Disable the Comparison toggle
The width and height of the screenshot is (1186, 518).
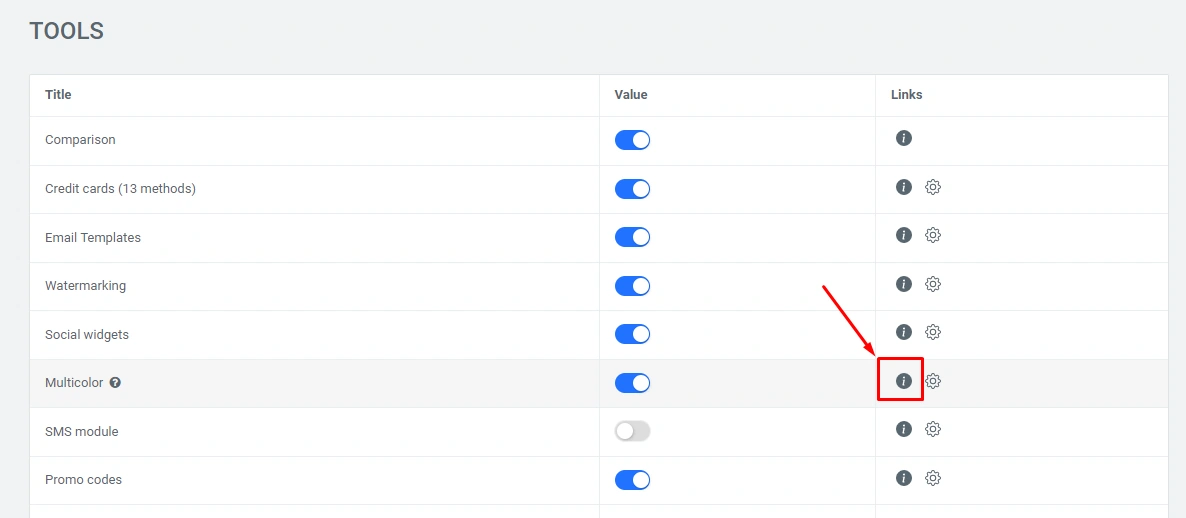click(632, 140)
